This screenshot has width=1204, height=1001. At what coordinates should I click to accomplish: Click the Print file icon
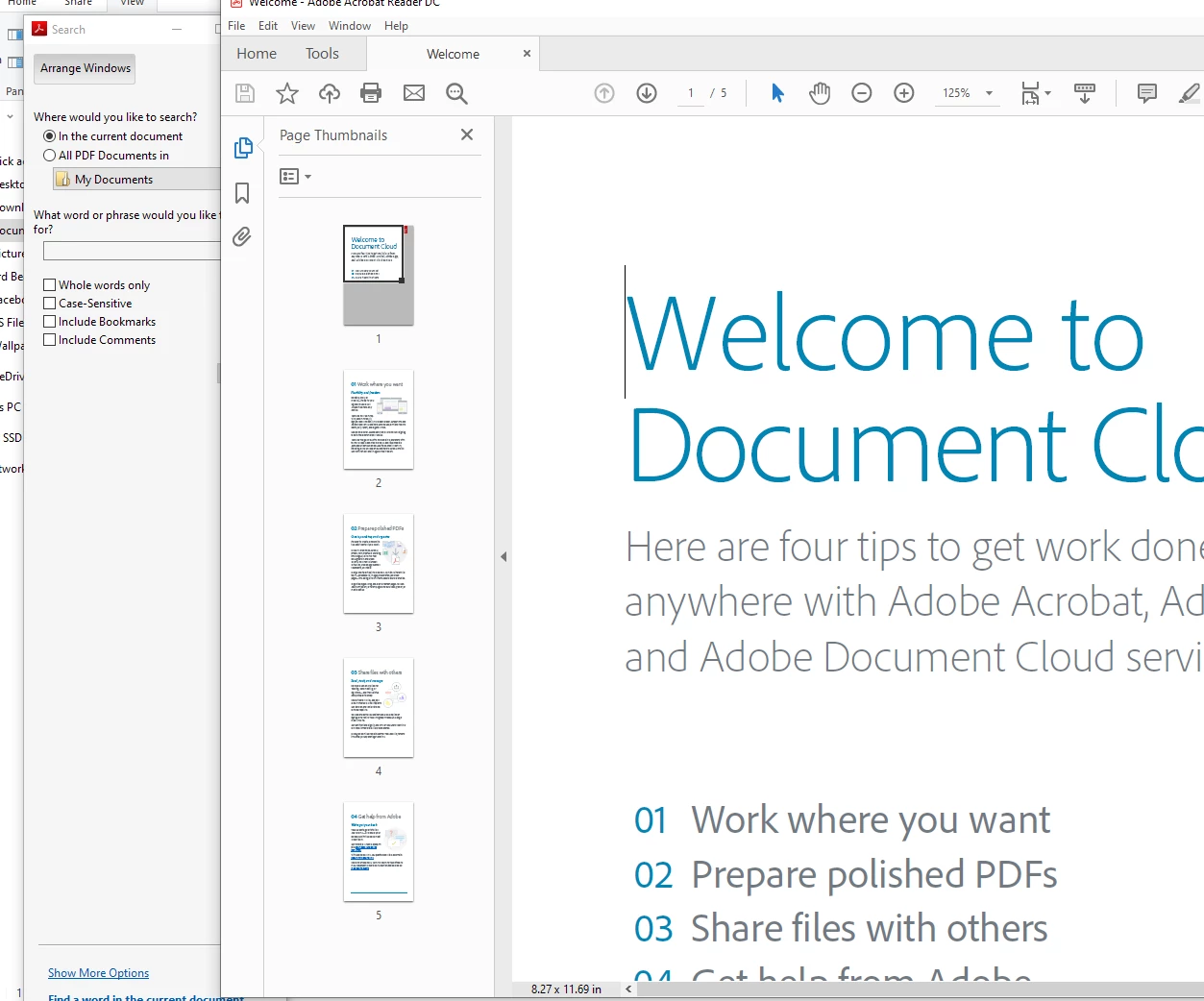coord(371,93)
